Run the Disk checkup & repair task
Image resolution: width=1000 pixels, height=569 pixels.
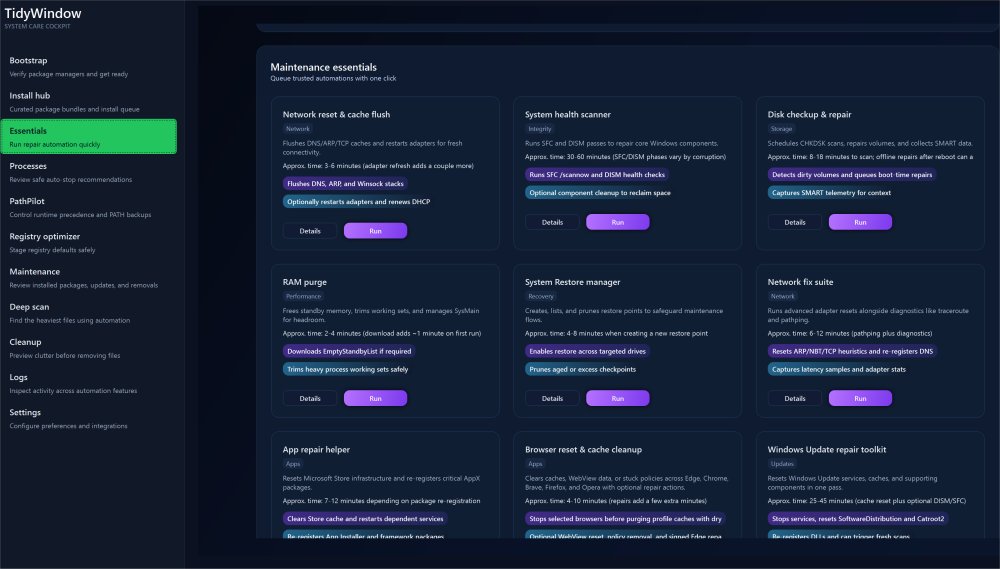(x=860, y=222)
